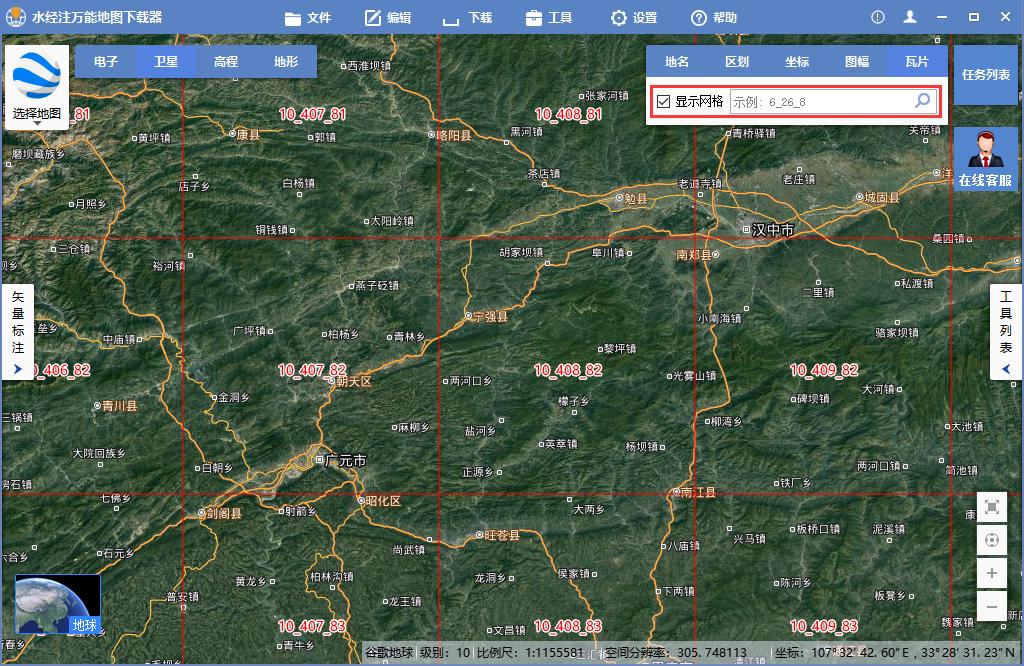1024x666 pixels.
Task: Click the user account icon in titlebar
Action: click(911, 16)
